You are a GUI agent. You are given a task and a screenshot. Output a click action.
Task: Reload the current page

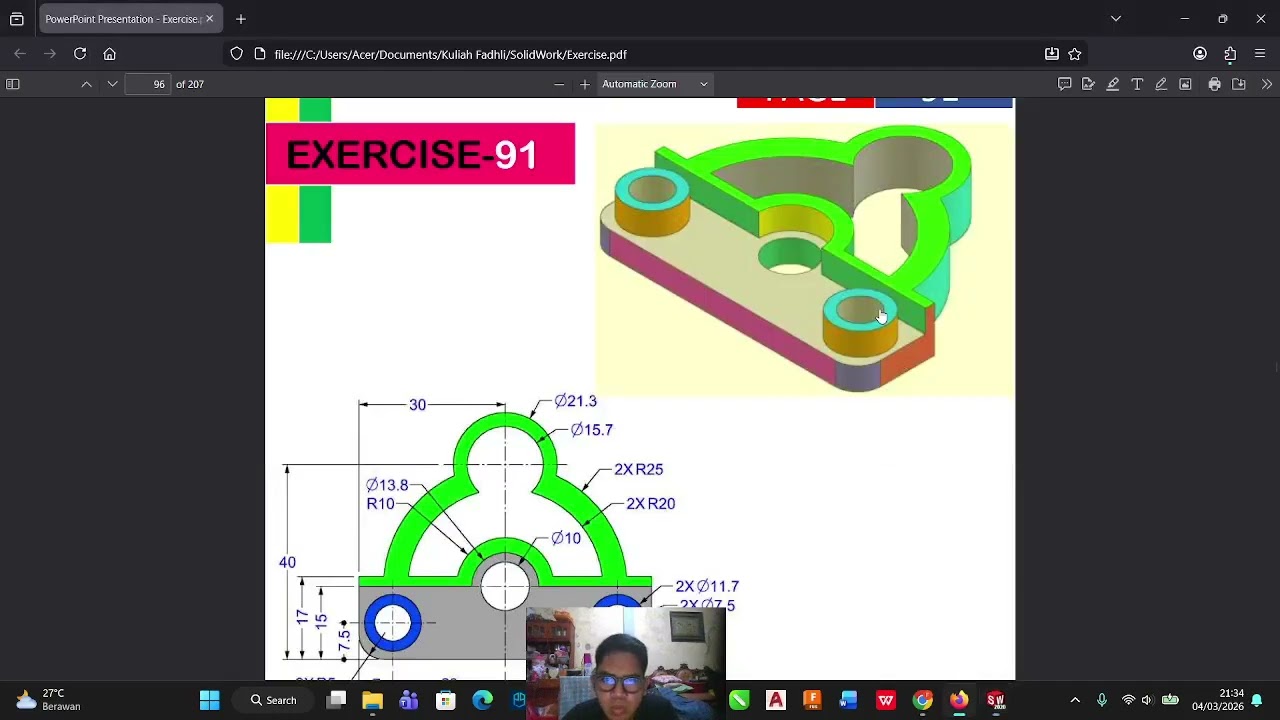point(80,54)
